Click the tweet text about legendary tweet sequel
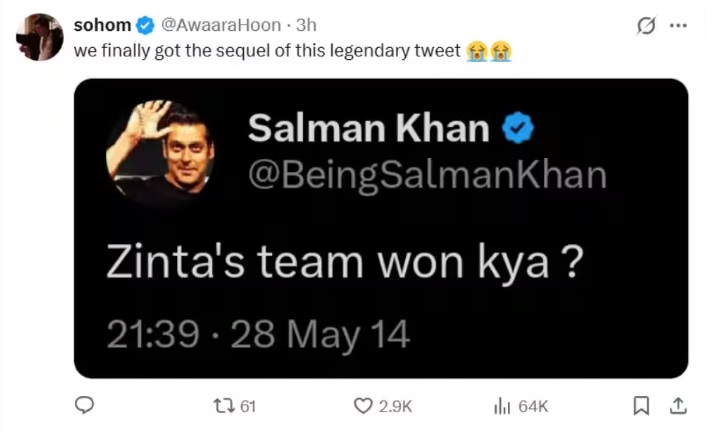The image size is (707, 433). click(x=268, y=50)
